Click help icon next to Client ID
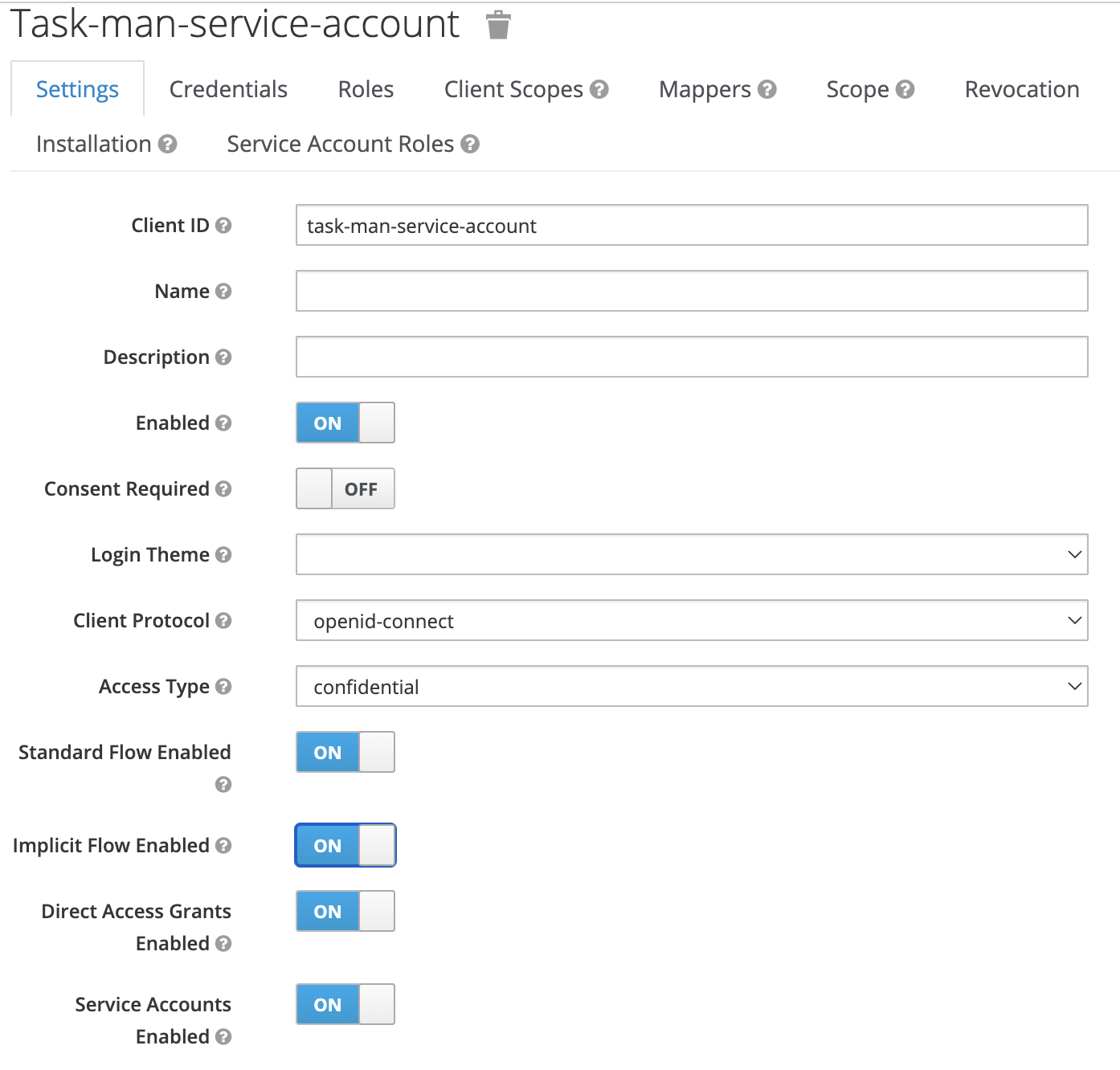The width and height of the screenshot is (1120, 1070). (x=223, y=226)
